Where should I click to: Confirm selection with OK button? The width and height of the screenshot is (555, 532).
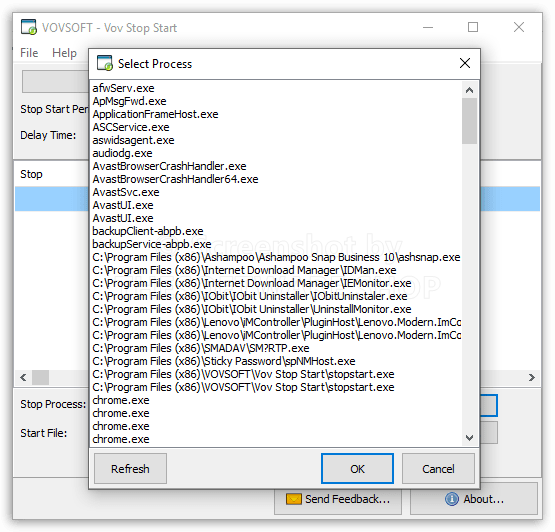point(357,469)
